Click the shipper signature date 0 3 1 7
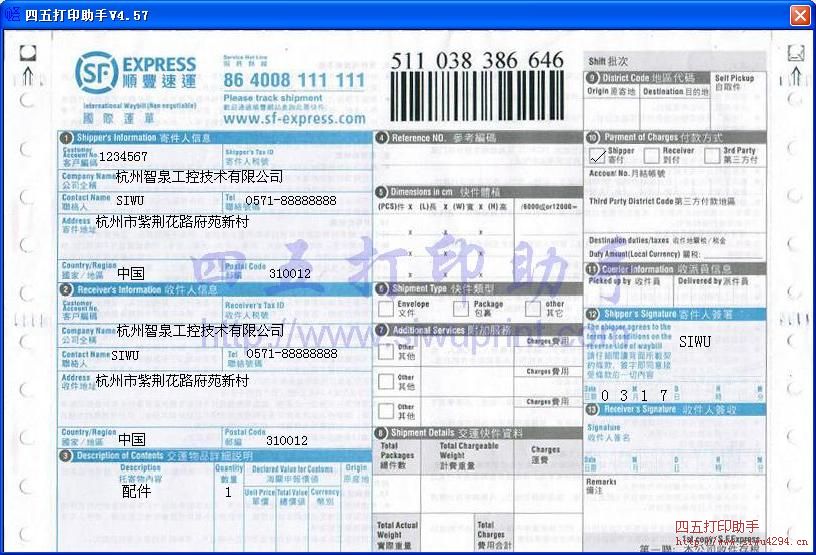 [634, 396]
